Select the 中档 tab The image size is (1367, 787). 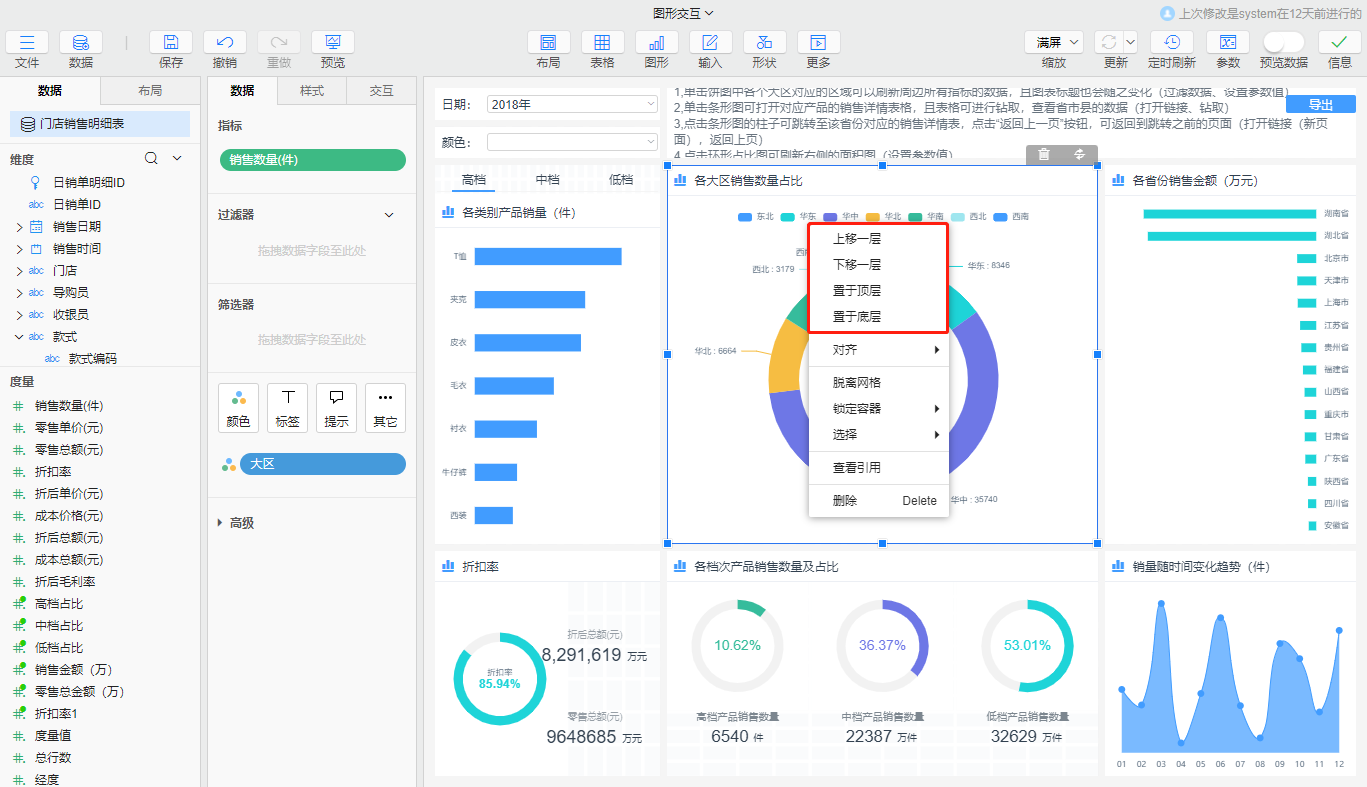pyautogui.click(x=547, y=180)
